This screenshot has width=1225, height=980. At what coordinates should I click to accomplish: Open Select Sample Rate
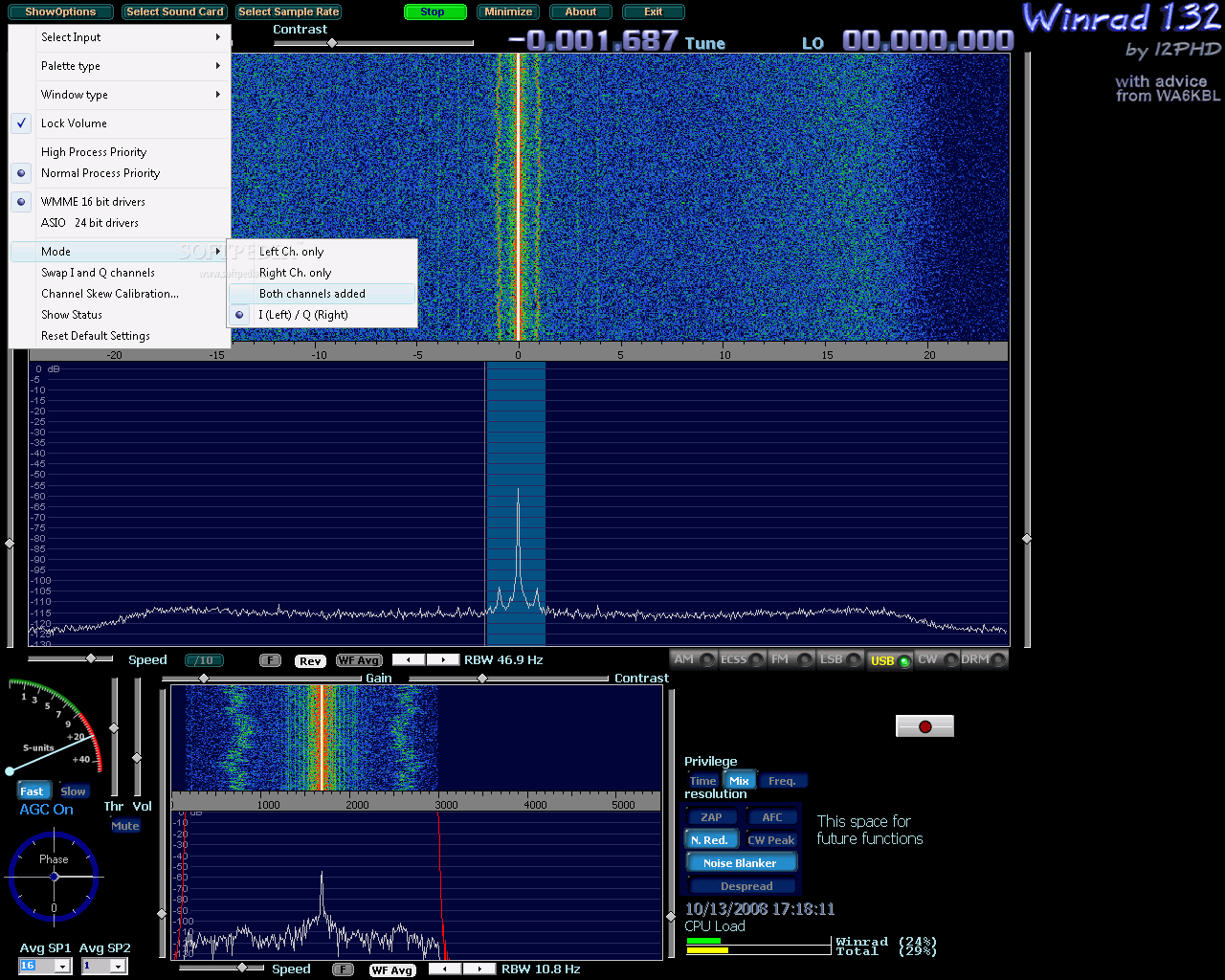pos(288,12)
